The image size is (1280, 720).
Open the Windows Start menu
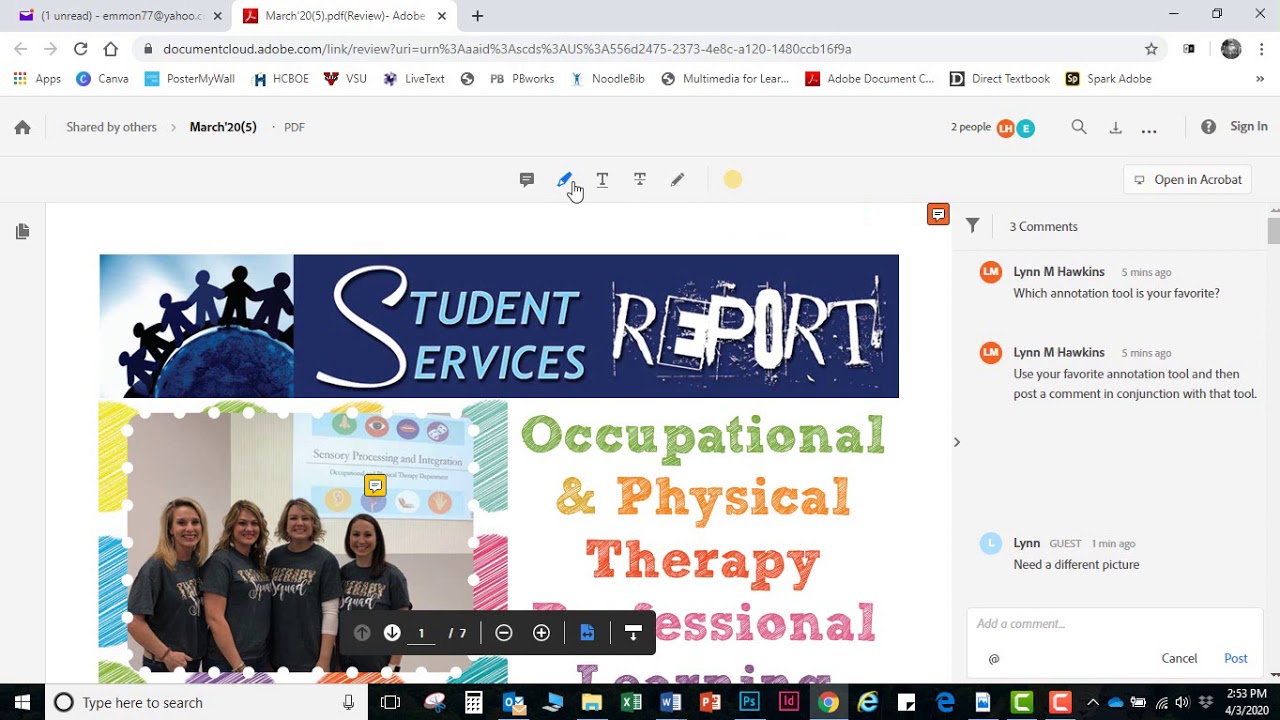pyautogui.click(x=22, y=702)
